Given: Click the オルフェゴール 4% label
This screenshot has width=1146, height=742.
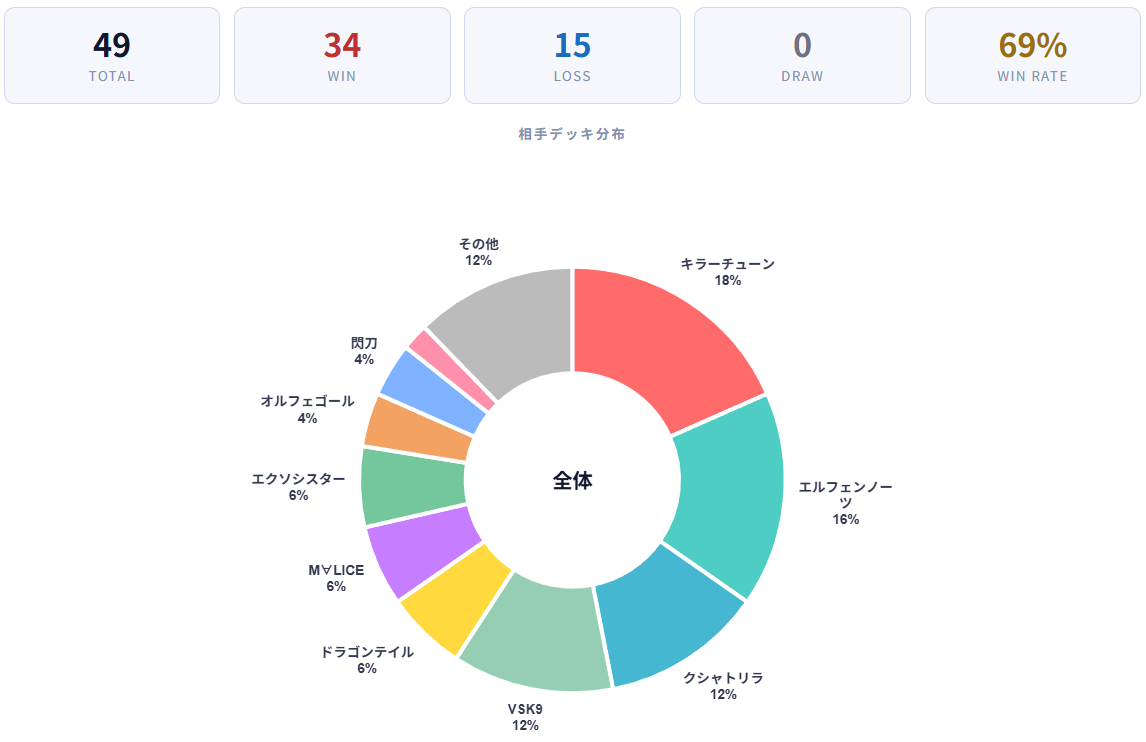Looking at the screenshot, I should [307, 409].
